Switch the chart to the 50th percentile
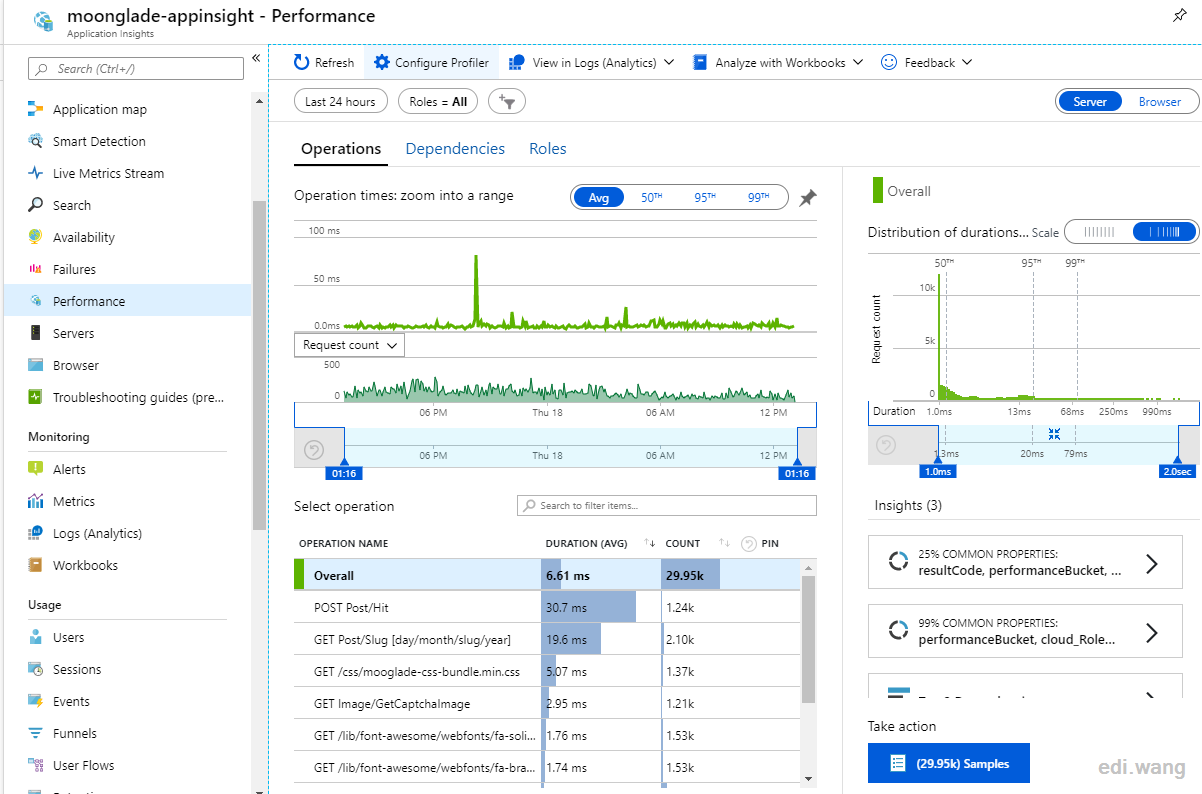This screenshot has height=794, width=1202. [652, 198]
